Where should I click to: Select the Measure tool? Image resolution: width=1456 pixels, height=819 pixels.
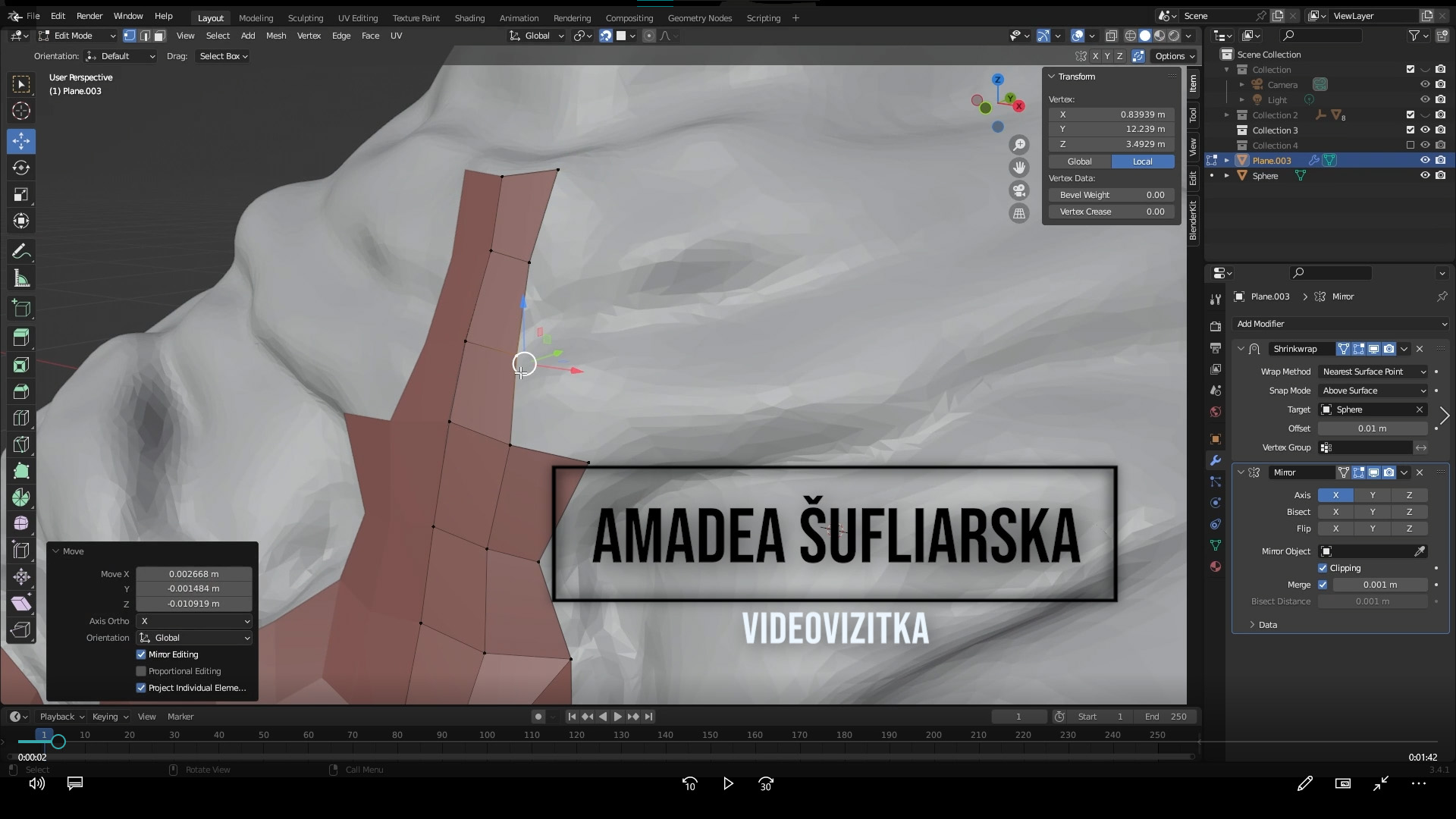(x=21, y=278)
